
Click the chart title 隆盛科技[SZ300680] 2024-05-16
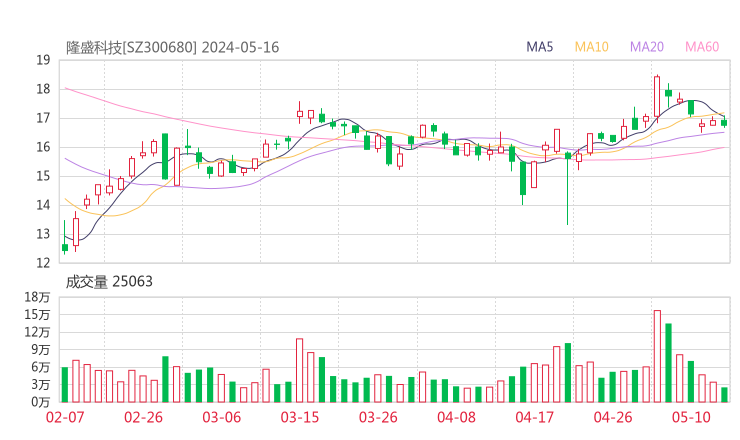click(173, 48)
